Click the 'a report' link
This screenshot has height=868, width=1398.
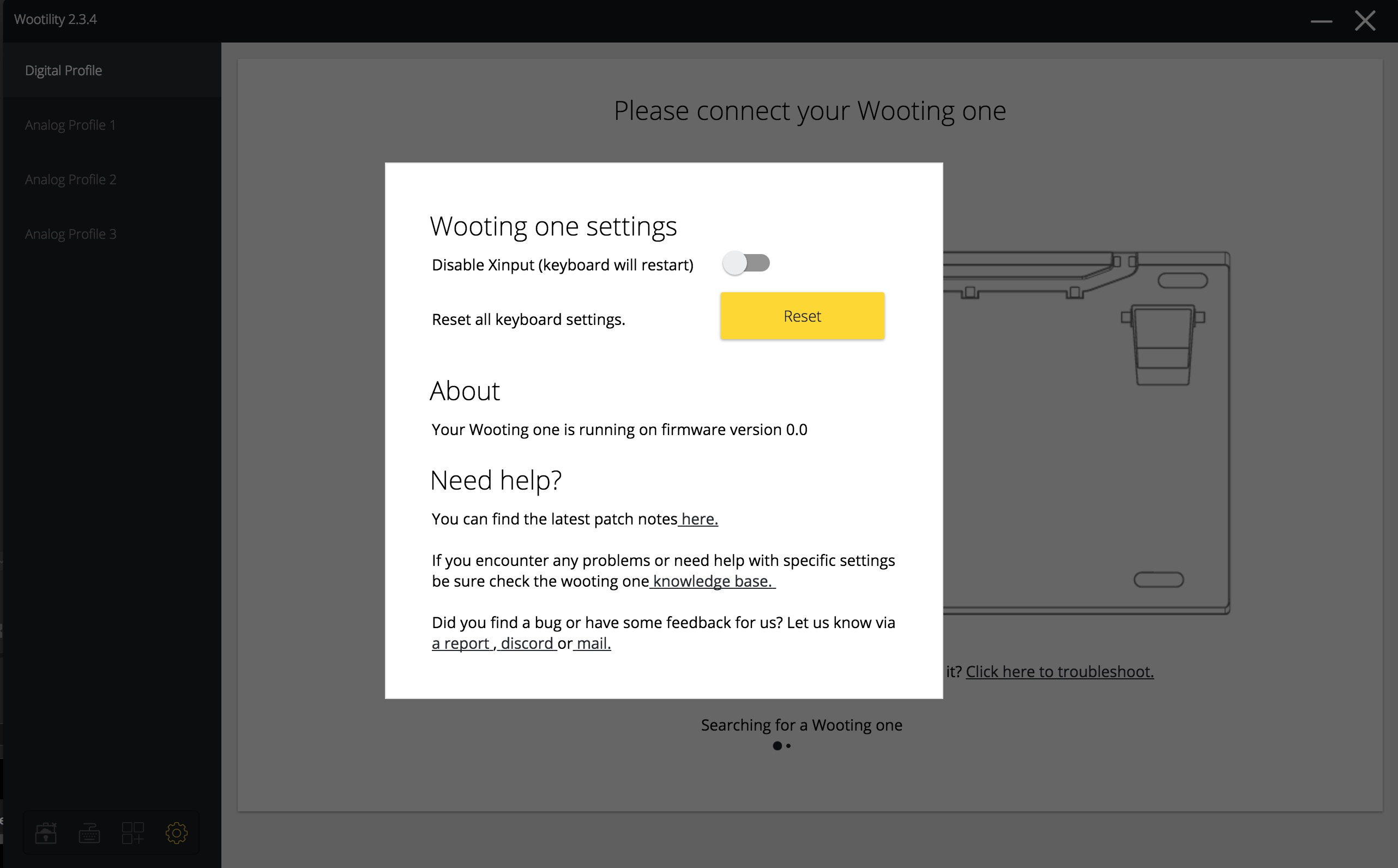[460, 643]
